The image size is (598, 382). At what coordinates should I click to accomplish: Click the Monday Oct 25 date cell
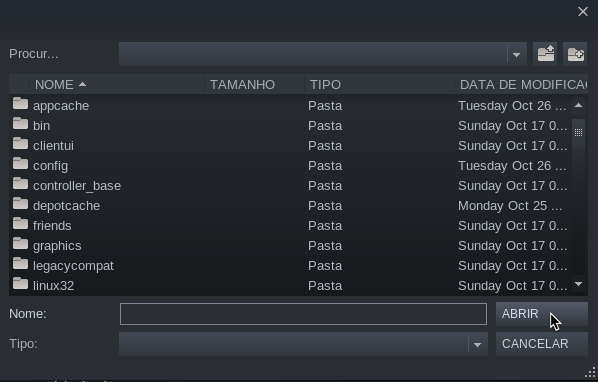coord(510,206)
